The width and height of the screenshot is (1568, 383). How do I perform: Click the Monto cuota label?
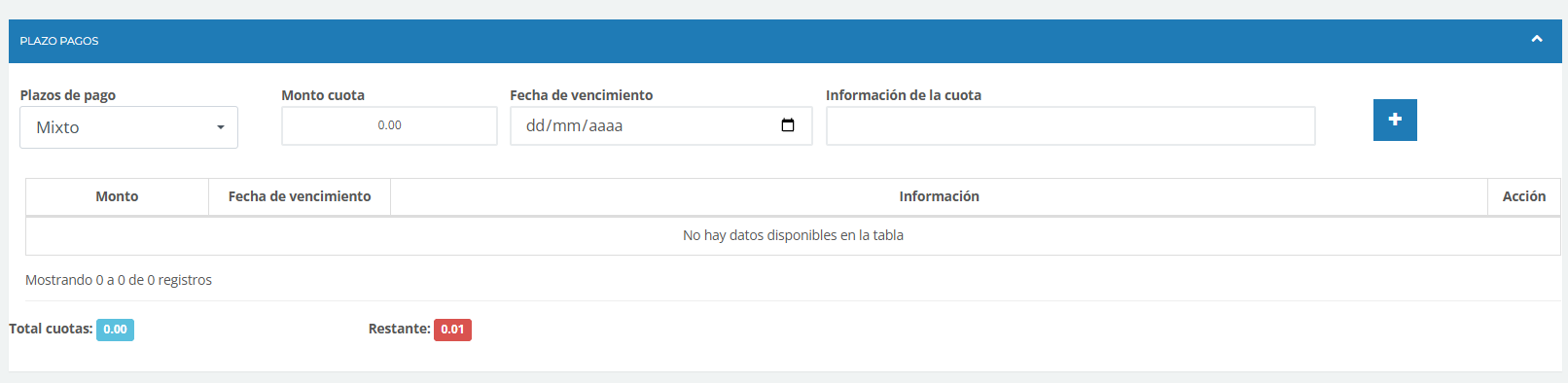point(323,95)
